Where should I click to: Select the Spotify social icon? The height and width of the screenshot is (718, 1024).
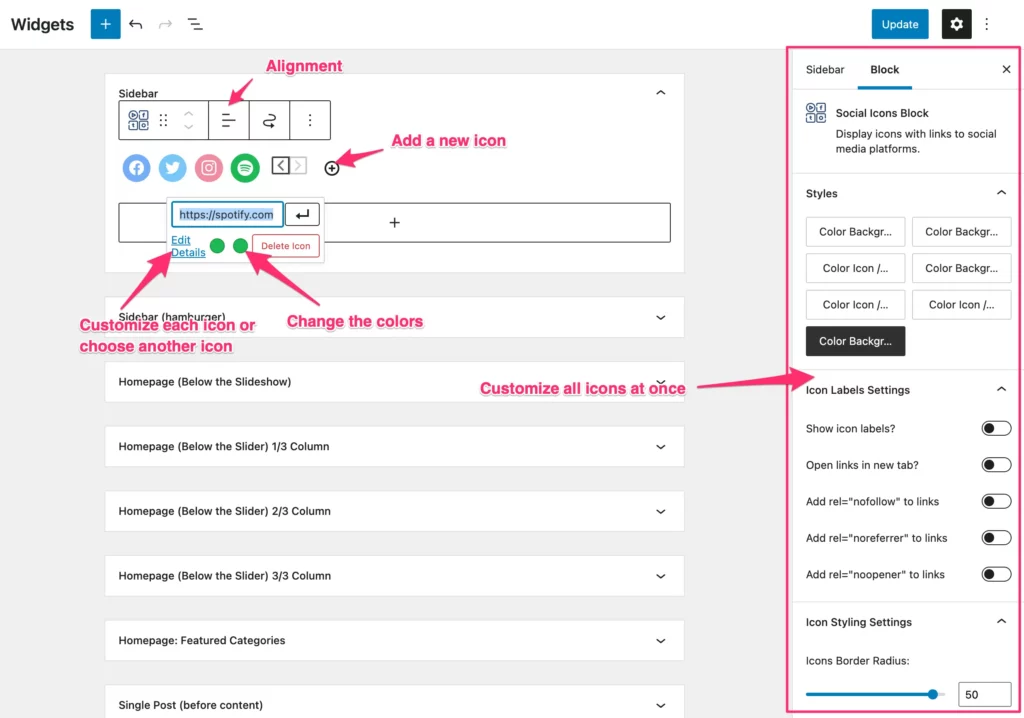[x=245, y=168]
